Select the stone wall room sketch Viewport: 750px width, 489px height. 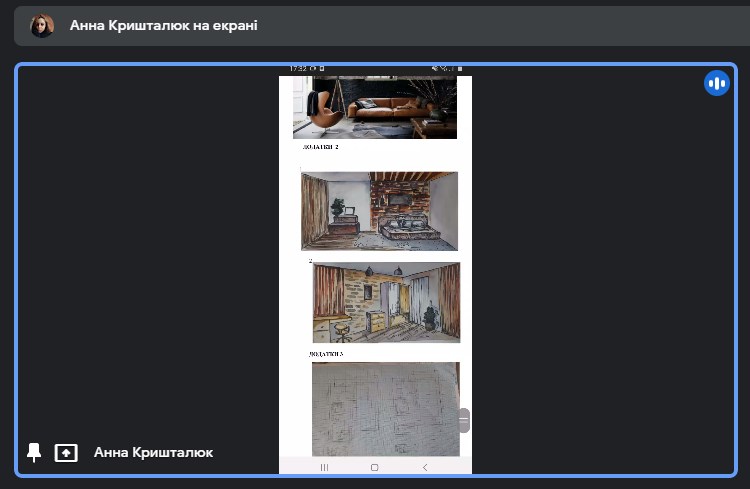[x=386, y=302]
